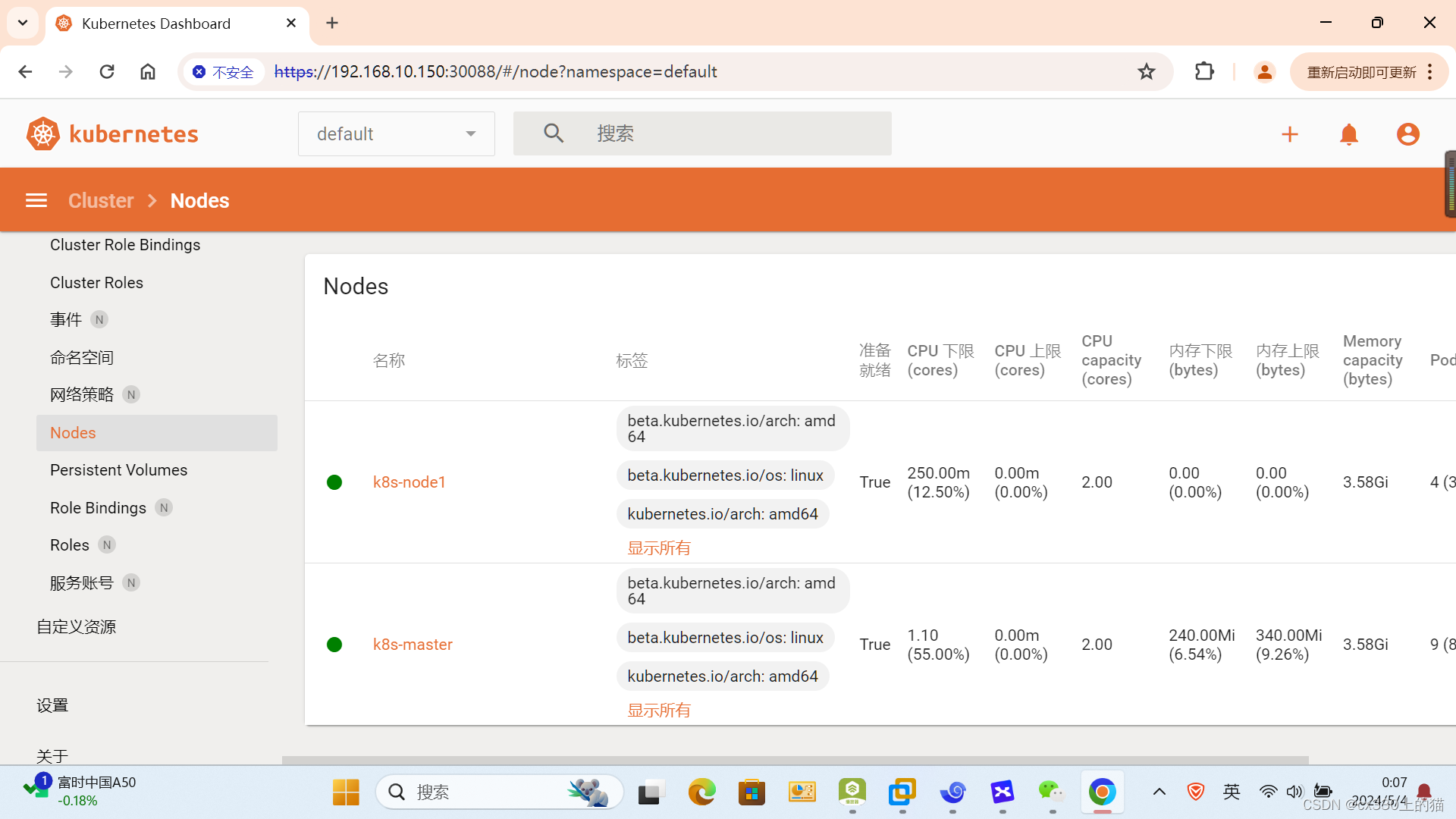Open 网络策略 network policies in sidebar
This screenshot has height=819, width=1456.
[x=82, y=395]
